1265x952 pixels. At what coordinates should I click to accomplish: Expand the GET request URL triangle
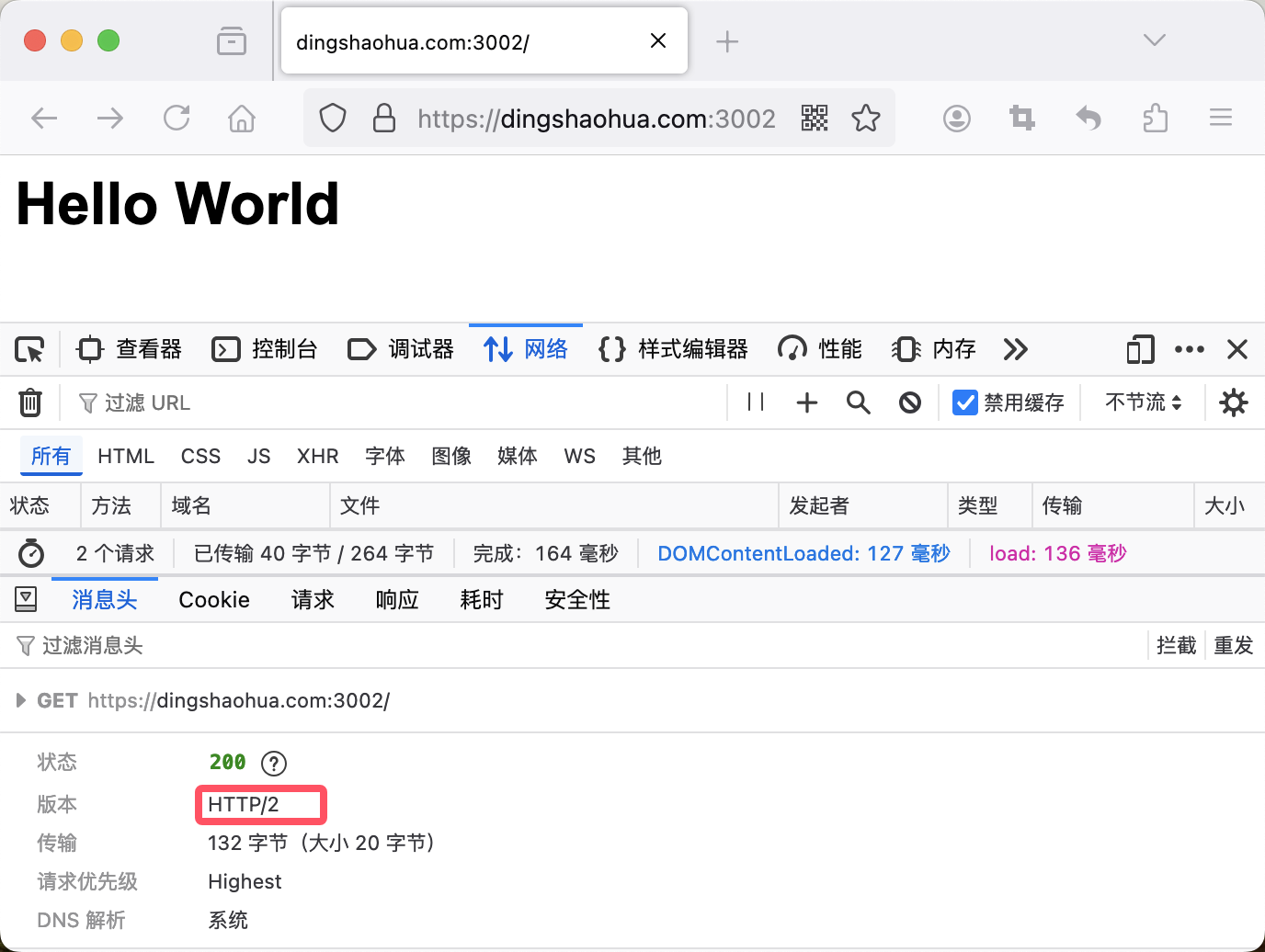21,700
